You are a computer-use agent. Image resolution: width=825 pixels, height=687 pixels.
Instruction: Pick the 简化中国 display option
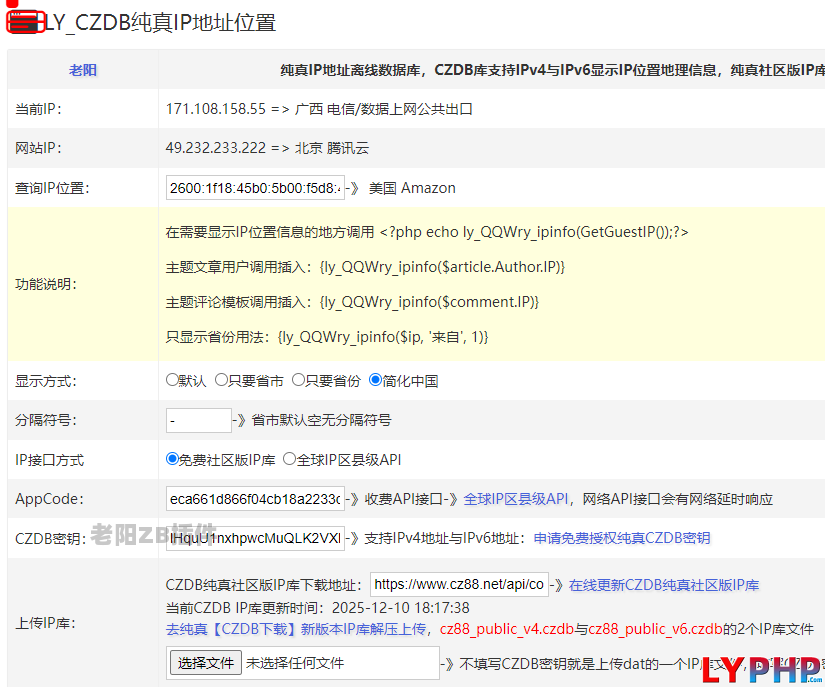(376, 380)
